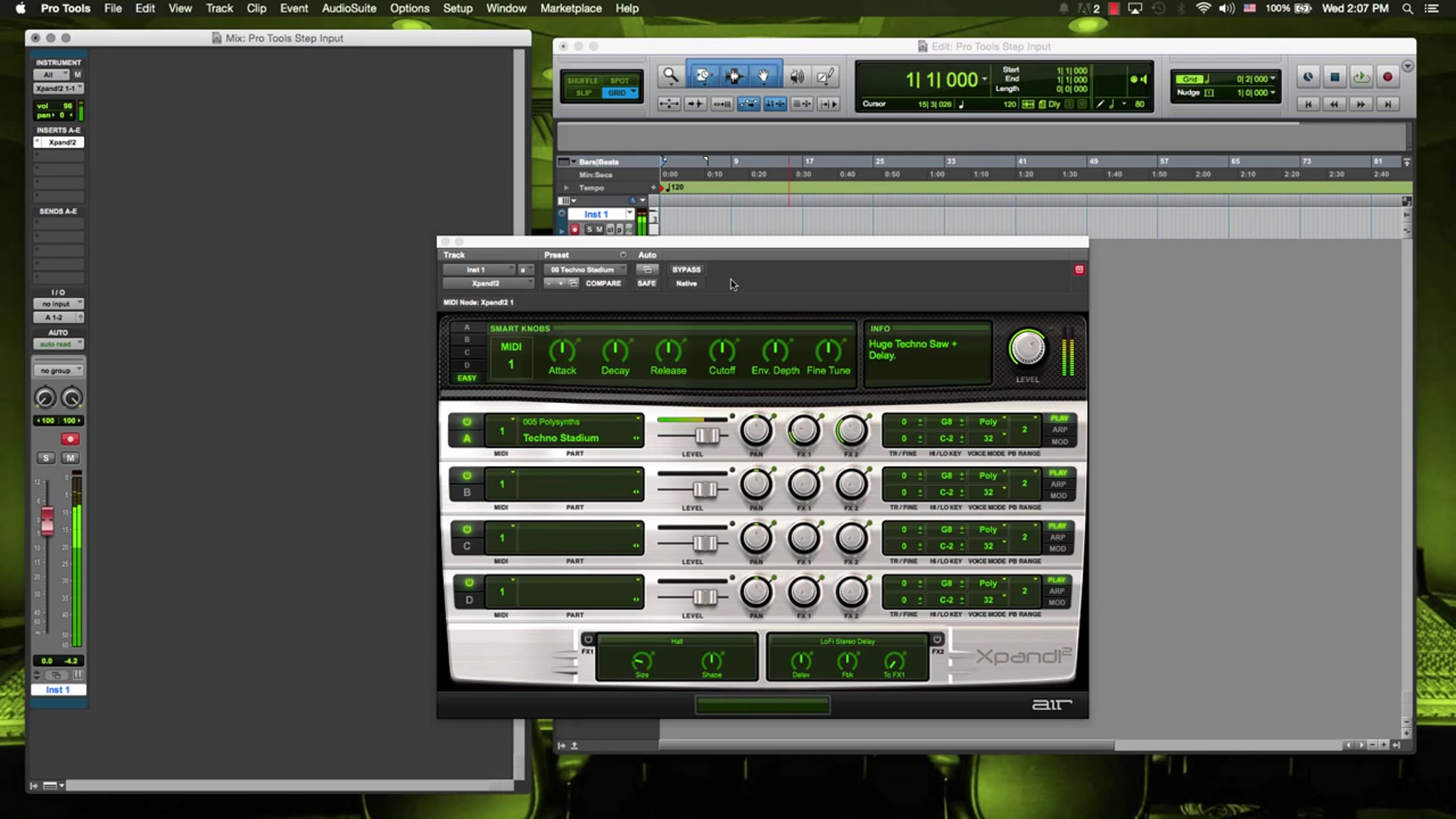The height and width of the screenshot is (819, 1456).
Task: Click the COMPARE button
Action: click(603, 283)
